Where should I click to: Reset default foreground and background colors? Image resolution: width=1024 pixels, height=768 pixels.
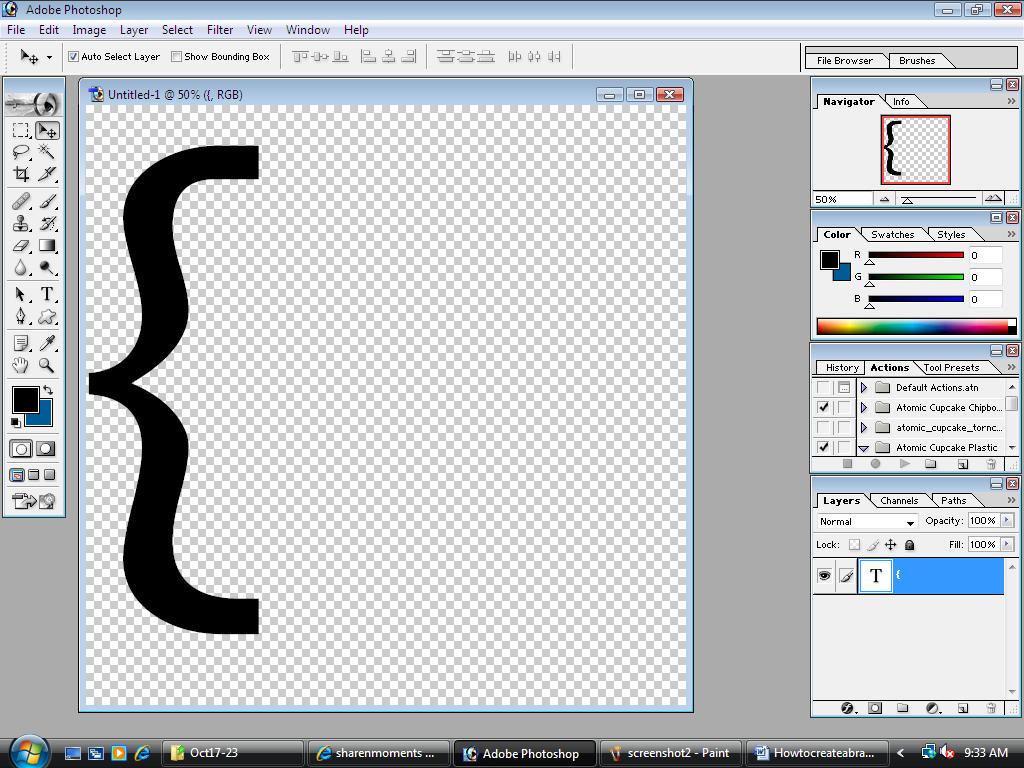(16, 423)
